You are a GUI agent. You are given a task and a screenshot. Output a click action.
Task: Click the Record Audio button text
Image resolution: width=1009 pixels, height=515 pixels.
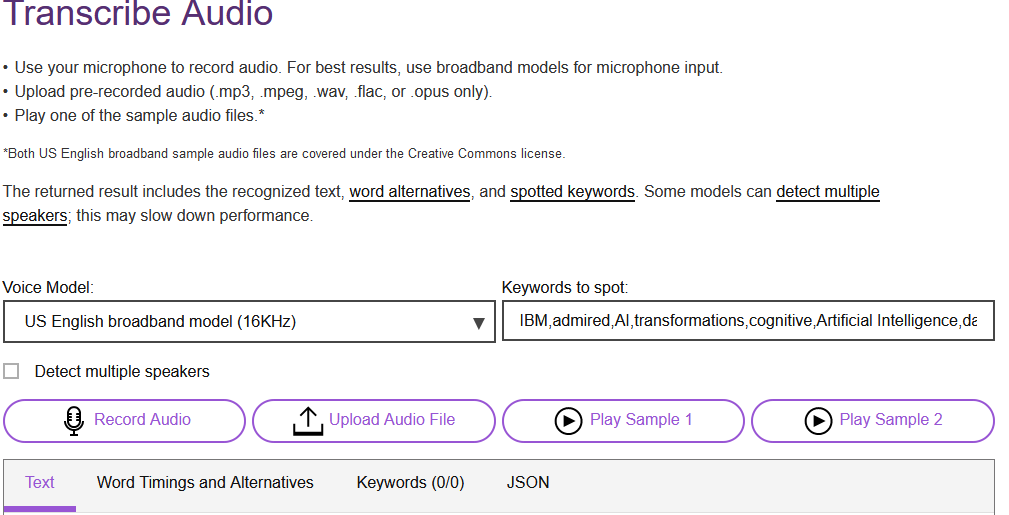tap(142, 420)
